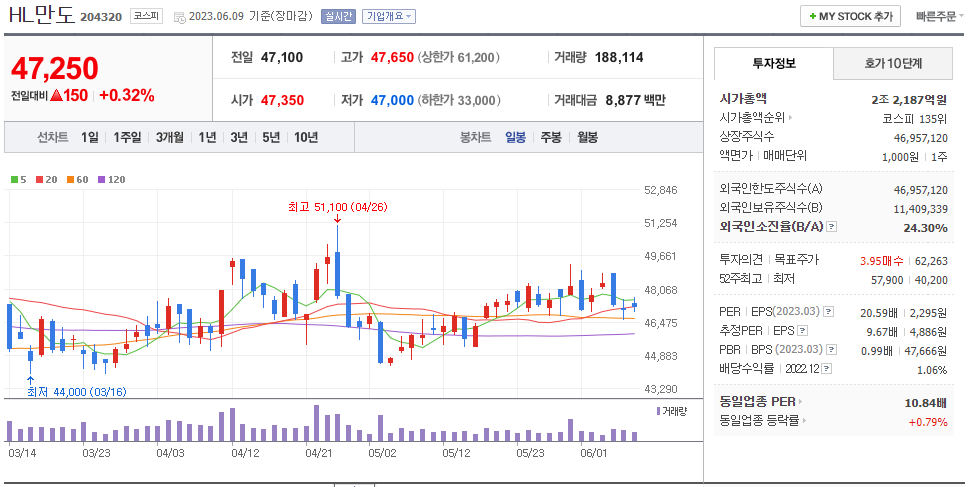Click the 전일 value 47,100

(x=282, y=58)
